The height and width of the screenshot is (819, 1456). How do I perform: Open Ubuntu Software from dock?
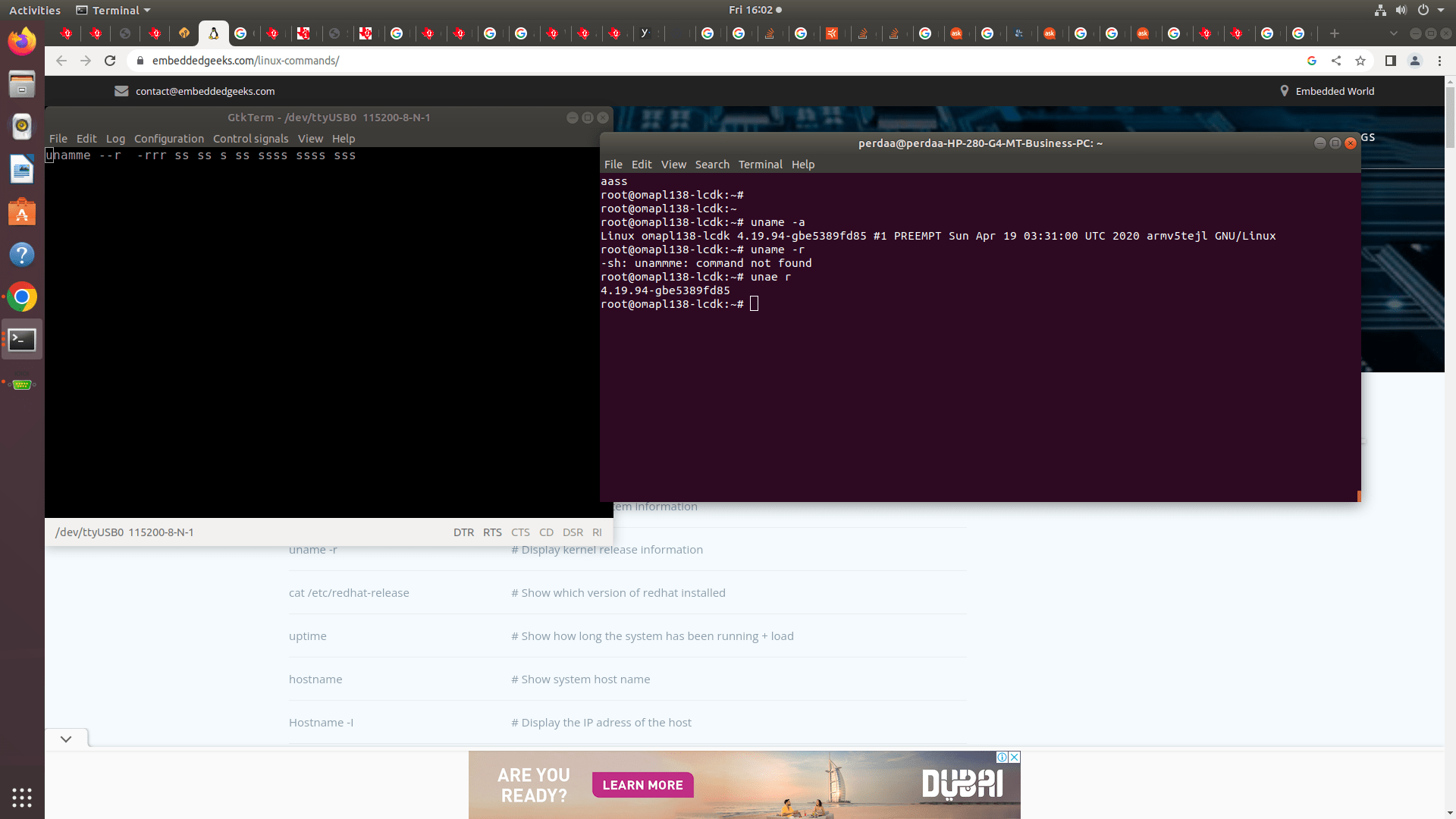[x=22, y=212]
